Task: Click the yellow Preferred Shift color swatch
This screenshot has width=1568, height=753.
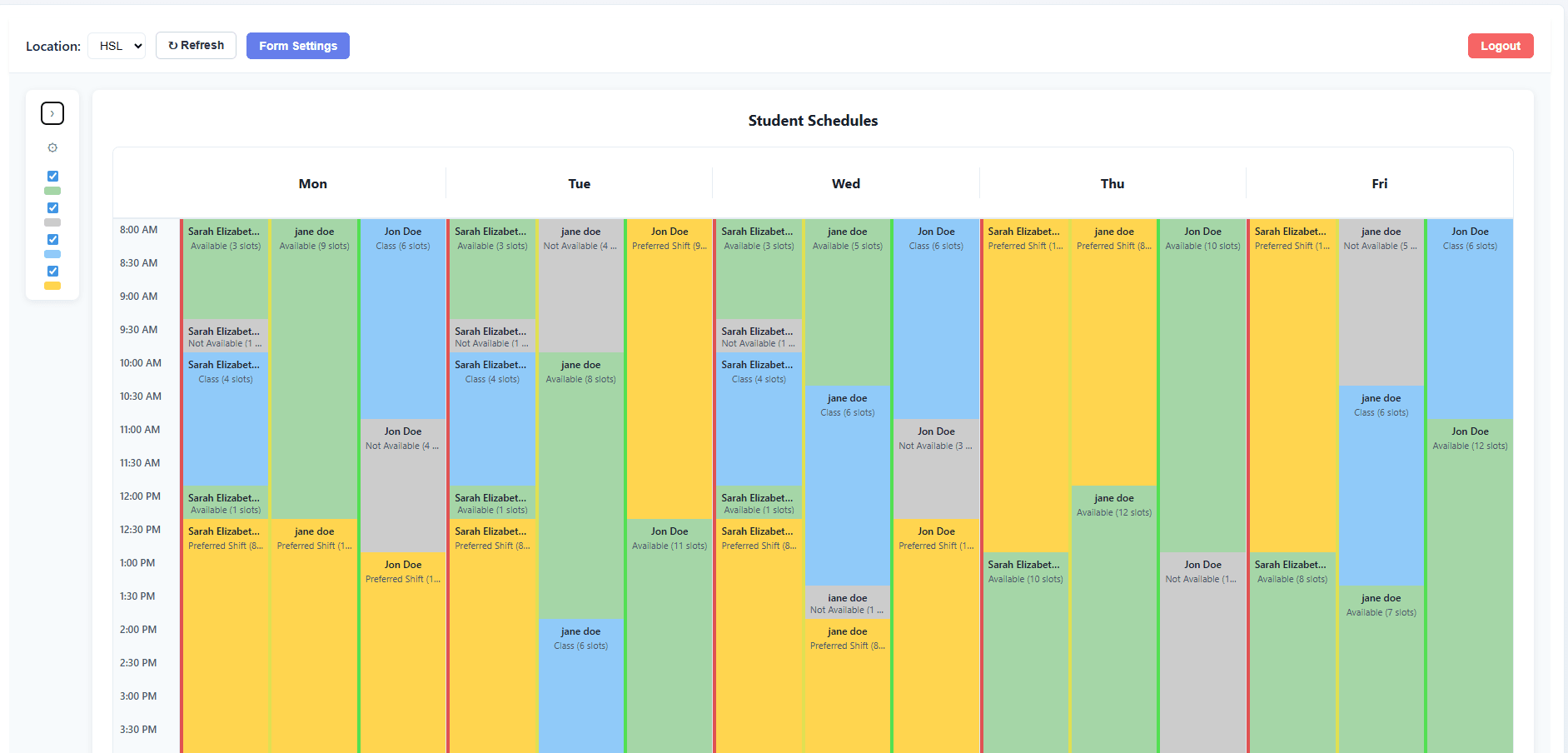Action: click(x=52, y=286)
